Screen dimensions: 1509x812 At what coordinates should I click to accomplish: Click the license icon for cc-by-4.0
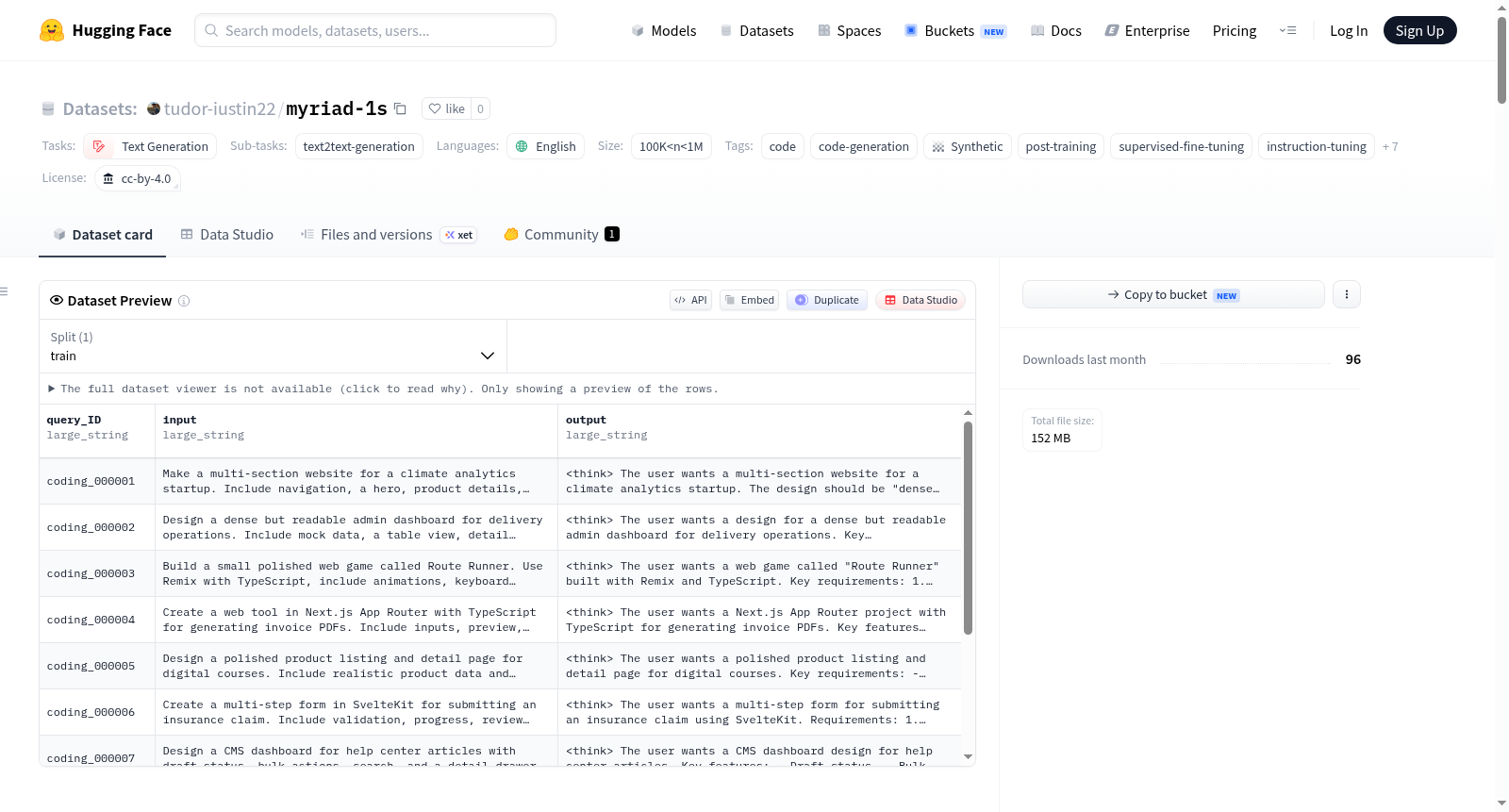[x=108, y=178]
